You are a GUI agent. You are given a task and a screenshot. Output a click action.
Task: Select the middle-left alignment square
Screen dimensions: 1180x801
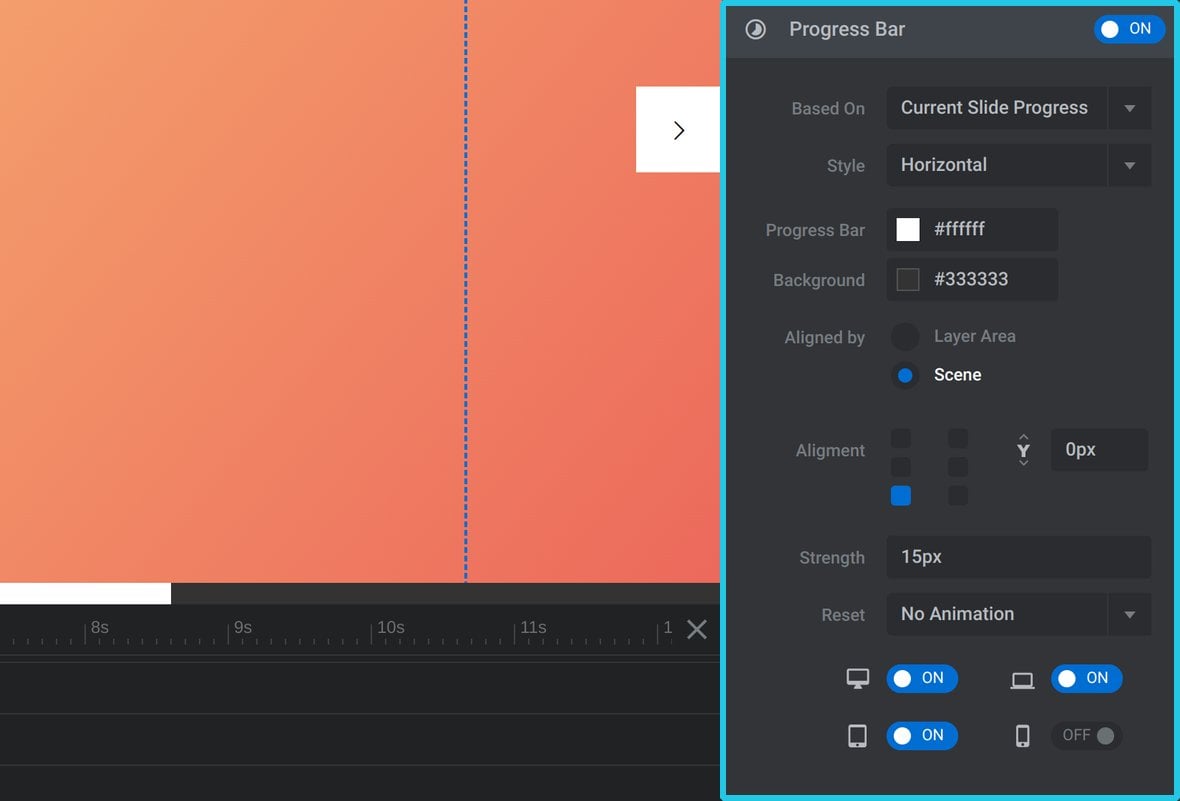tap(901, 467)
